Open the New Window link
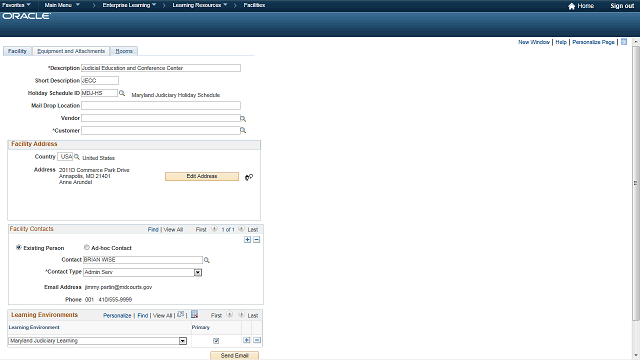Viewport: 640px width, 360px height. (534, 42)
